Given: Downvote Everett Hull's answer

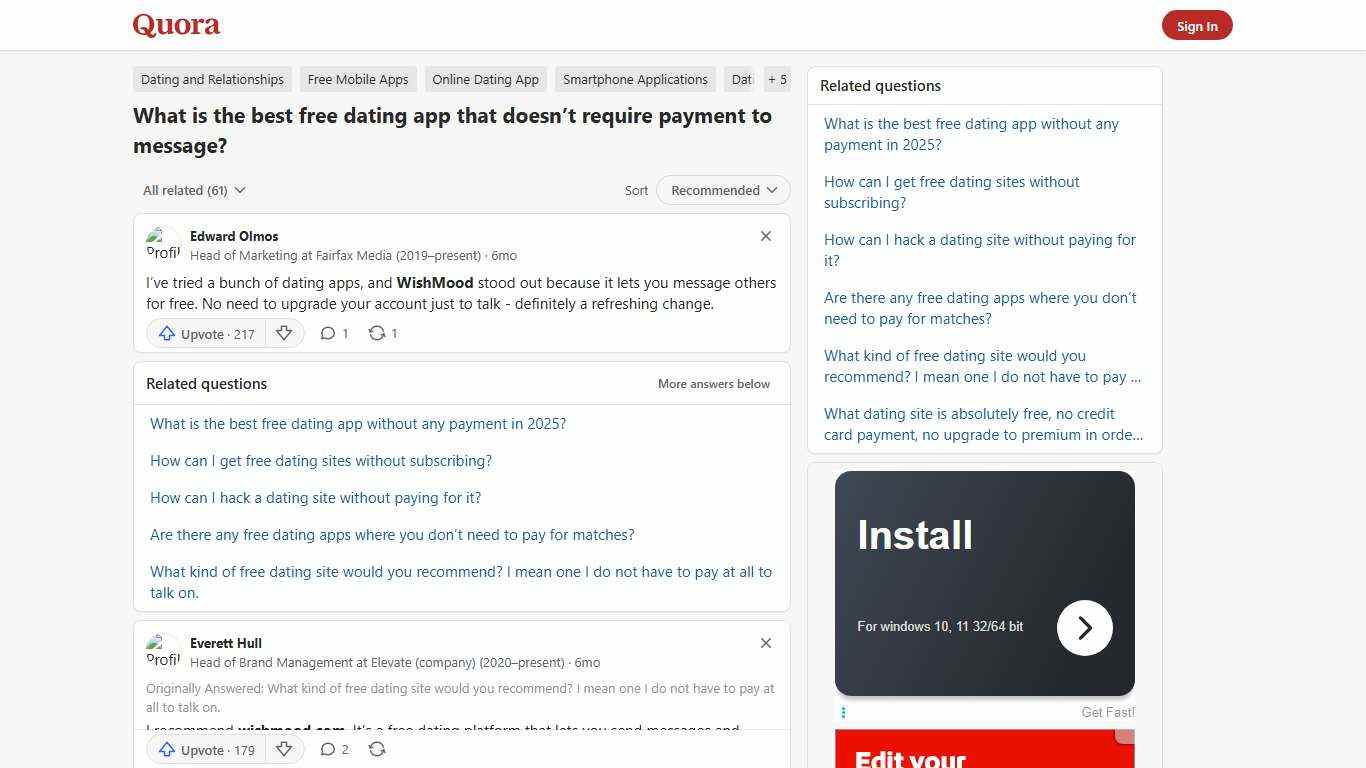Looking at the screenshot, I should click(x=284, y=749).
